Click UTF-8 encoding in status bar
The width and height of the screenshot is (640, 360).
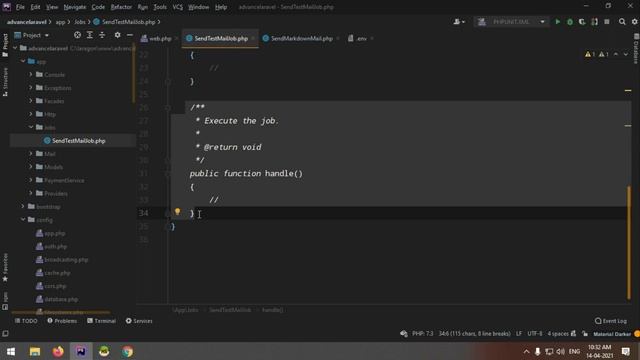coord(535,333)
